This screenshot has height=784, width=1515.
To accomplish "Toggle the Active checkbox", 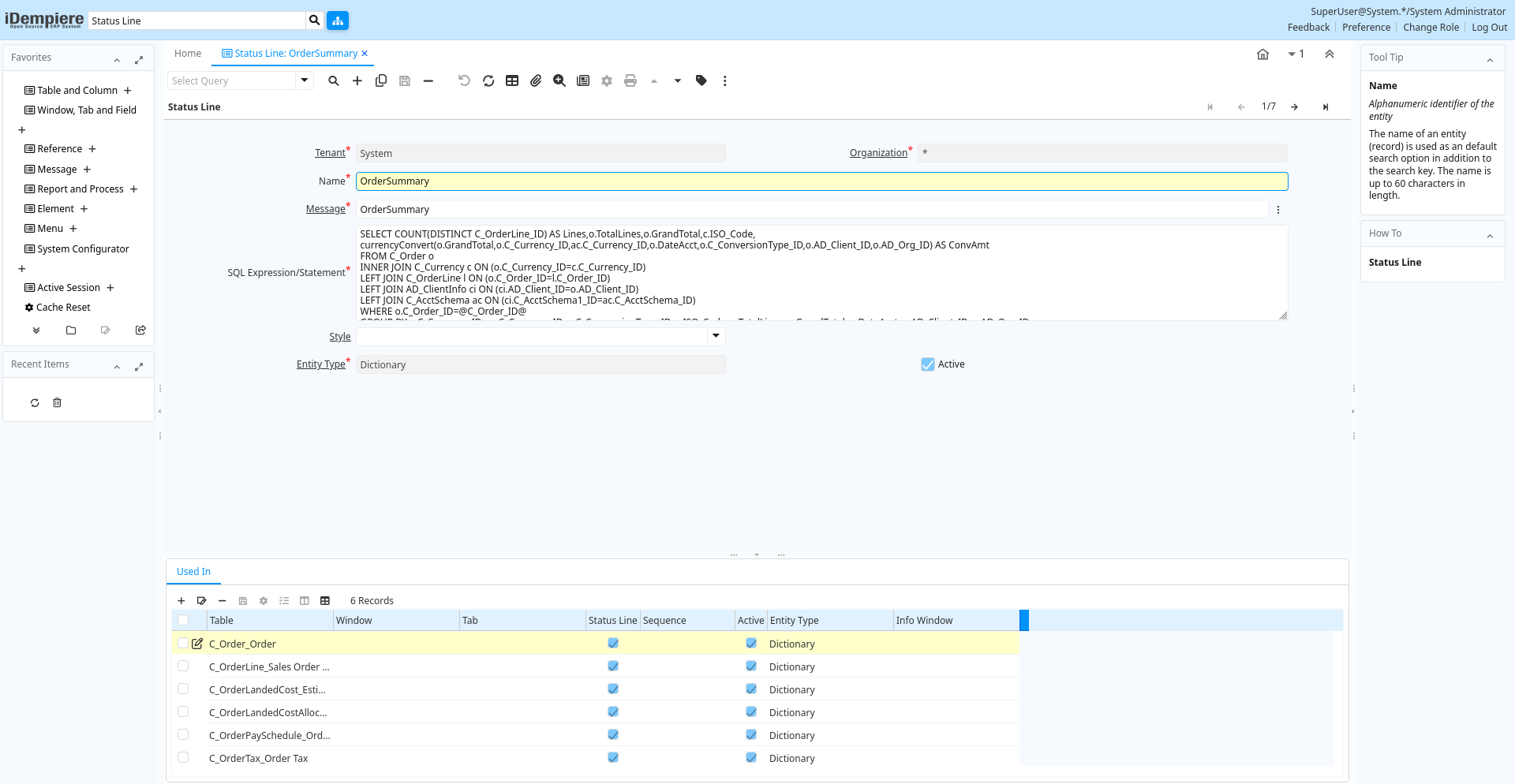I will (928, 364).
